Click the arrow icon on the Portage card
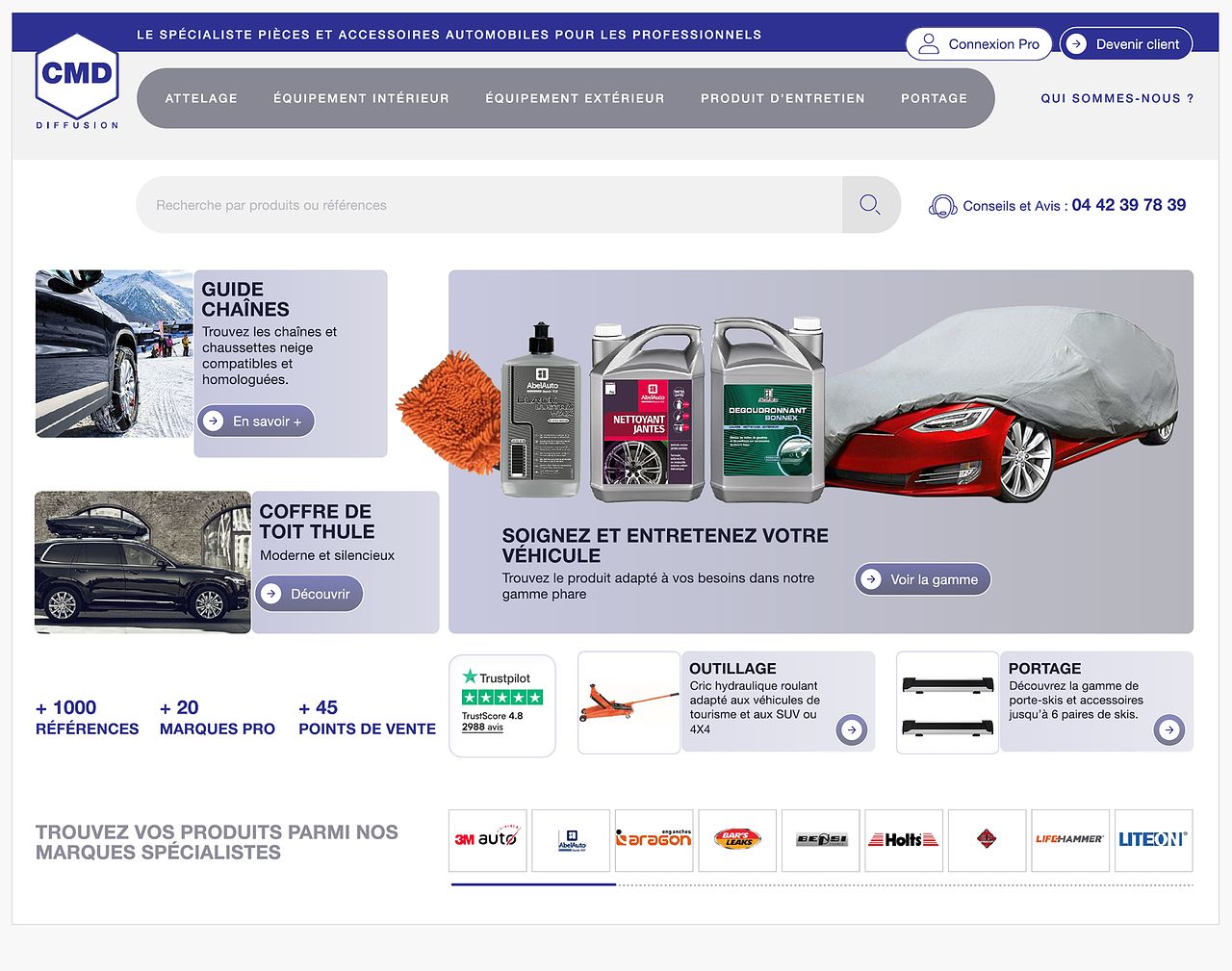The image size is (1232, 971). coord(1169,729)
